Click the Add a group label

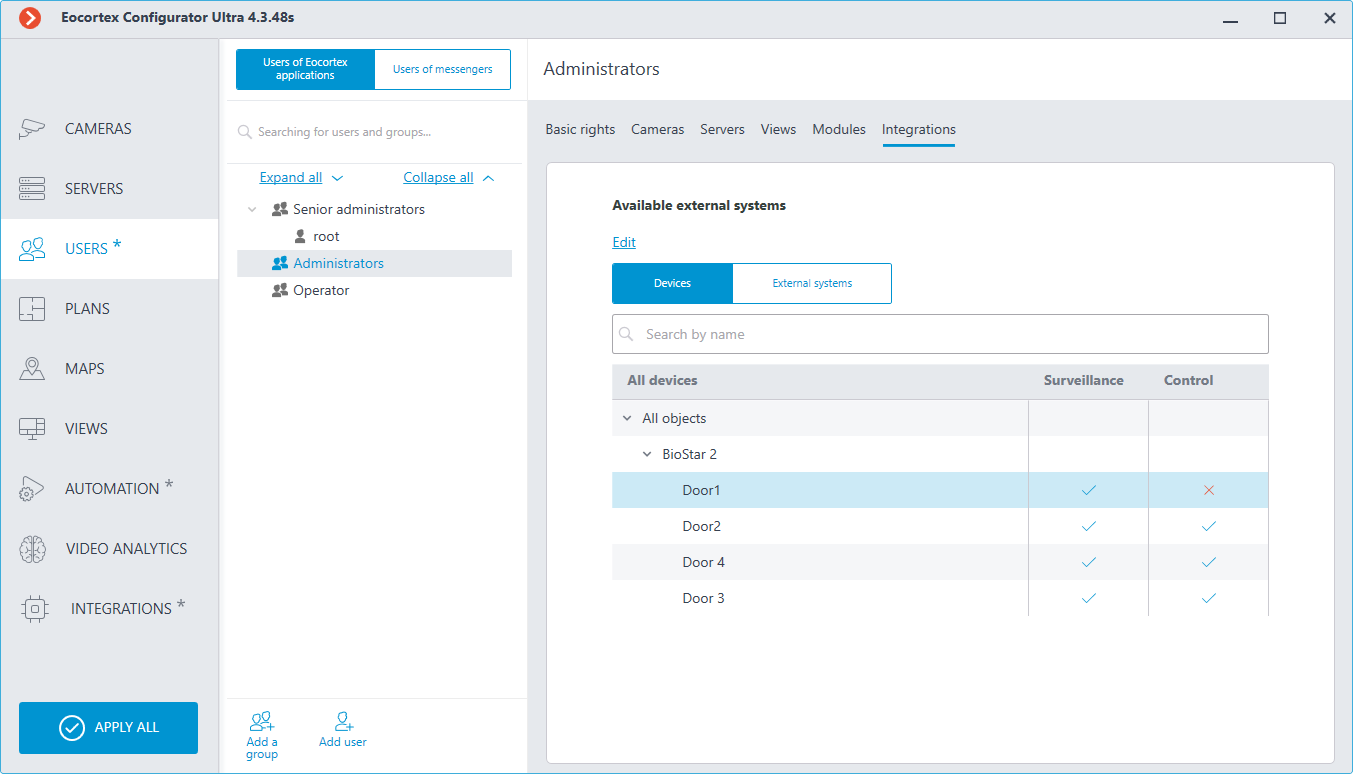tap(262, 748)
